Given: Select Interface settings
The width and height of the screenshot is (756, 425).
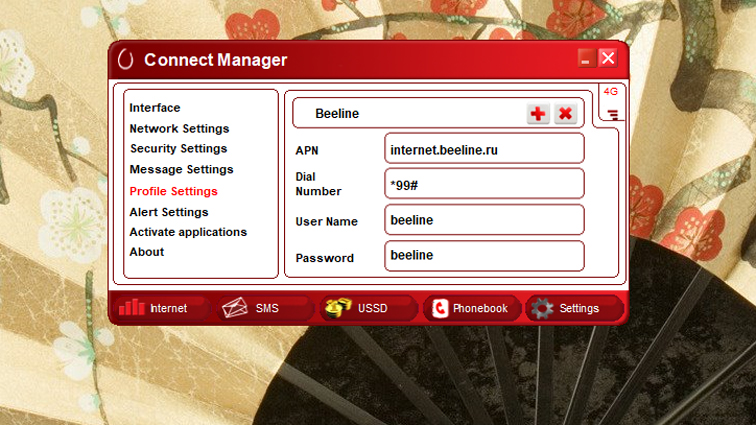Looking at the screenshot, I should (155, 108).
